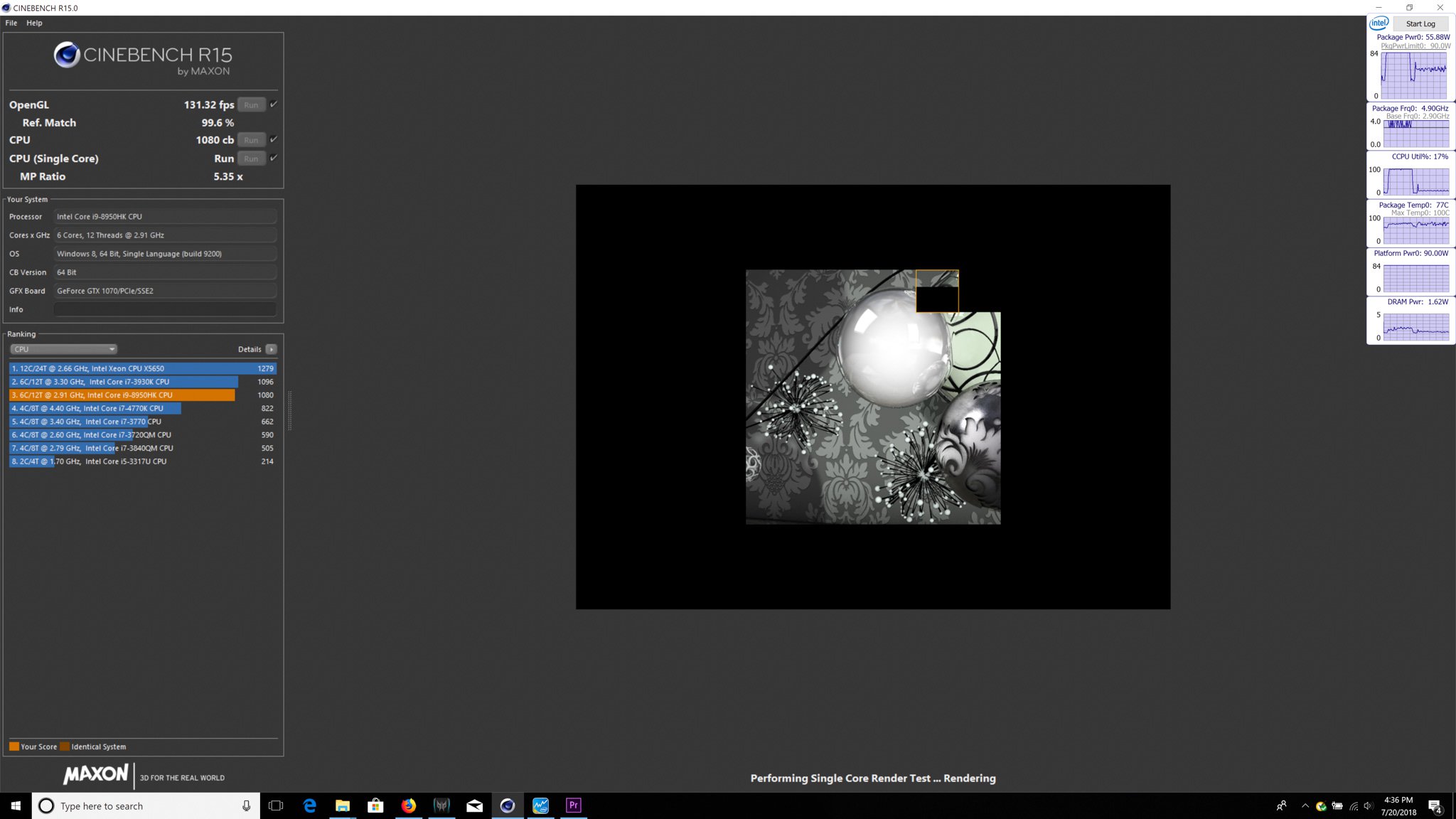Select ranking entry Intel Xeon CPU X5650
This screenshot has height=819, width=1456.
143,368
